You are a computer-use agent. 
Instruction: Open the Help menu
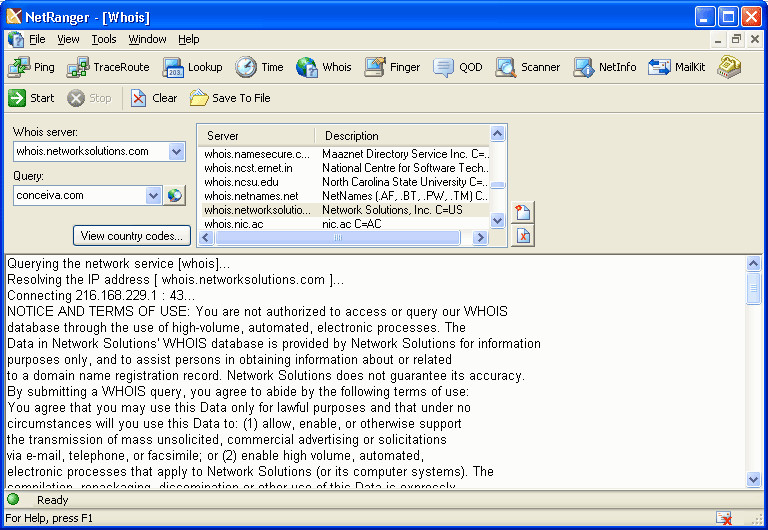click(189, 39)
